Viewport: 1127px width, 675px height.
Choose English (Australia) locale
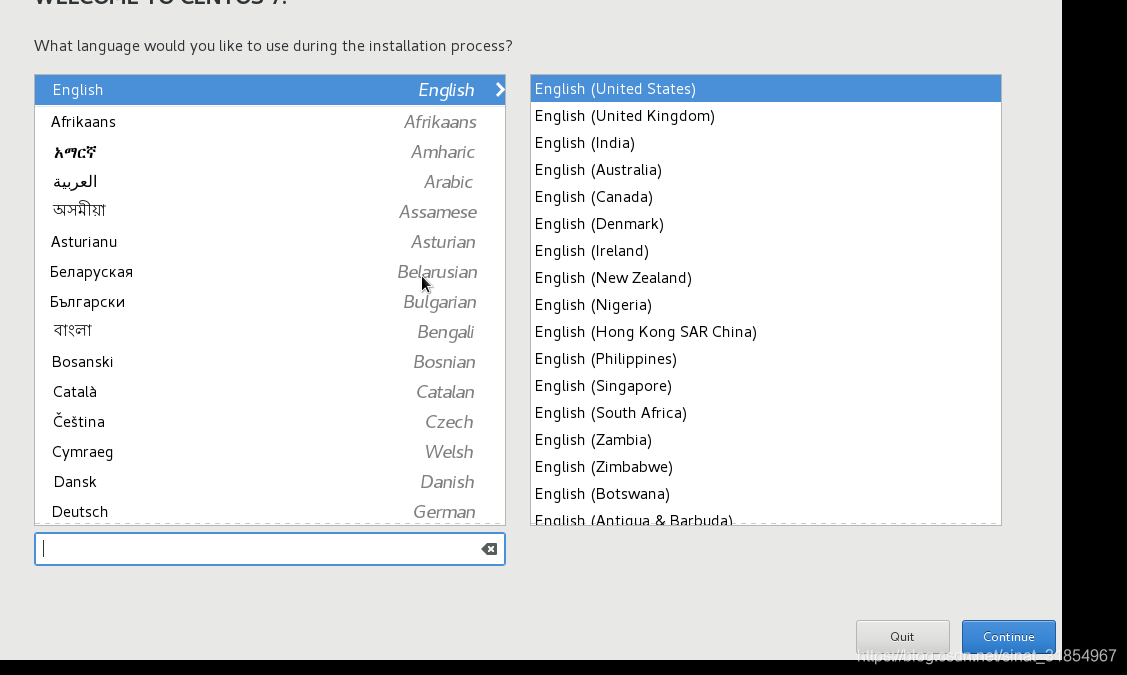(x=765, y=170)
